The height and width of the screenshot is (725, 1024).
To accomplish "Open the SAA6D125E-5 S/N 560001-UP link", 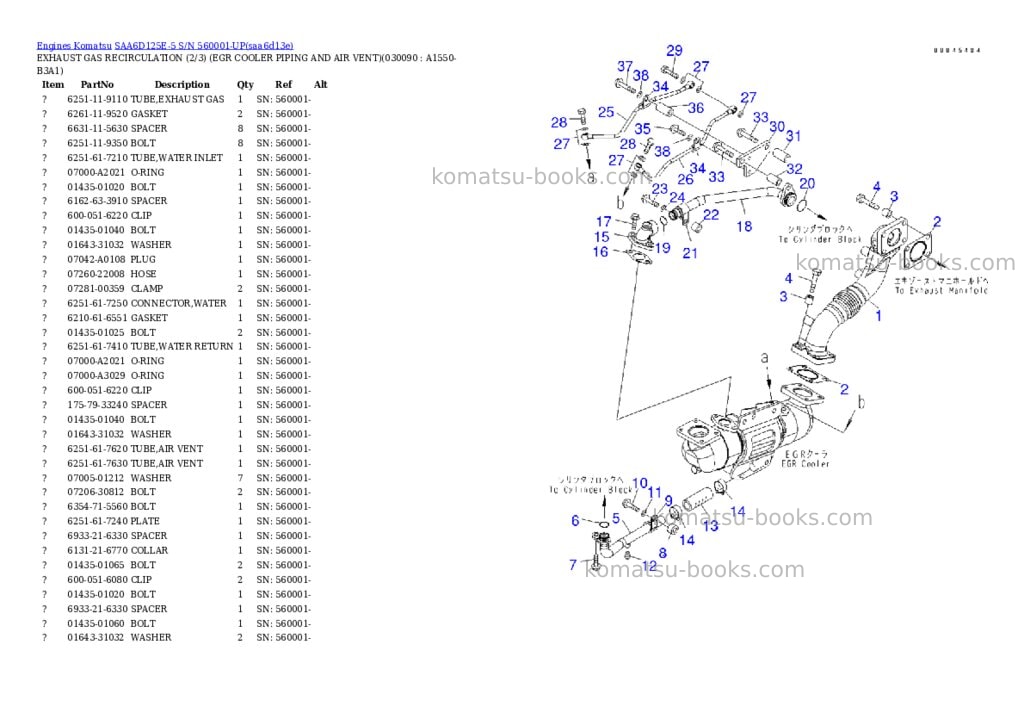I will click(x=204, y=46).
